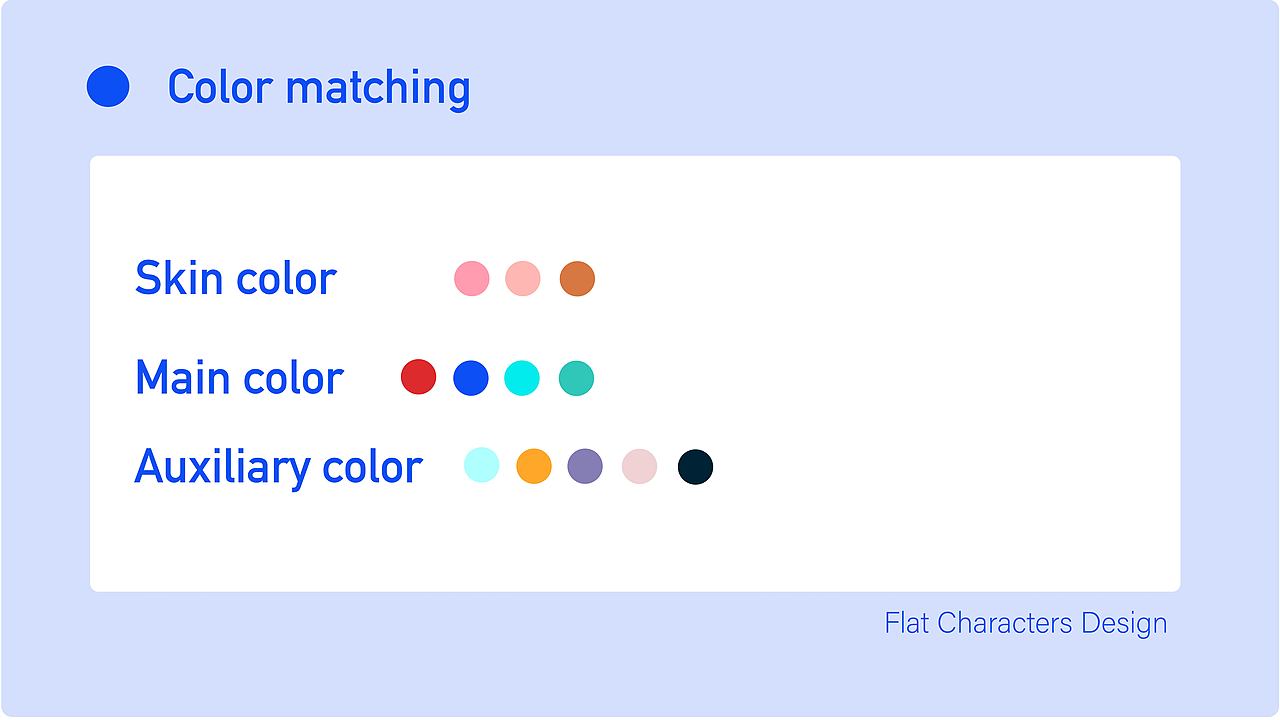Choose the cyan main color swatch
Viewport: 1280px width, 720px height.
click(x=522, y=378)
